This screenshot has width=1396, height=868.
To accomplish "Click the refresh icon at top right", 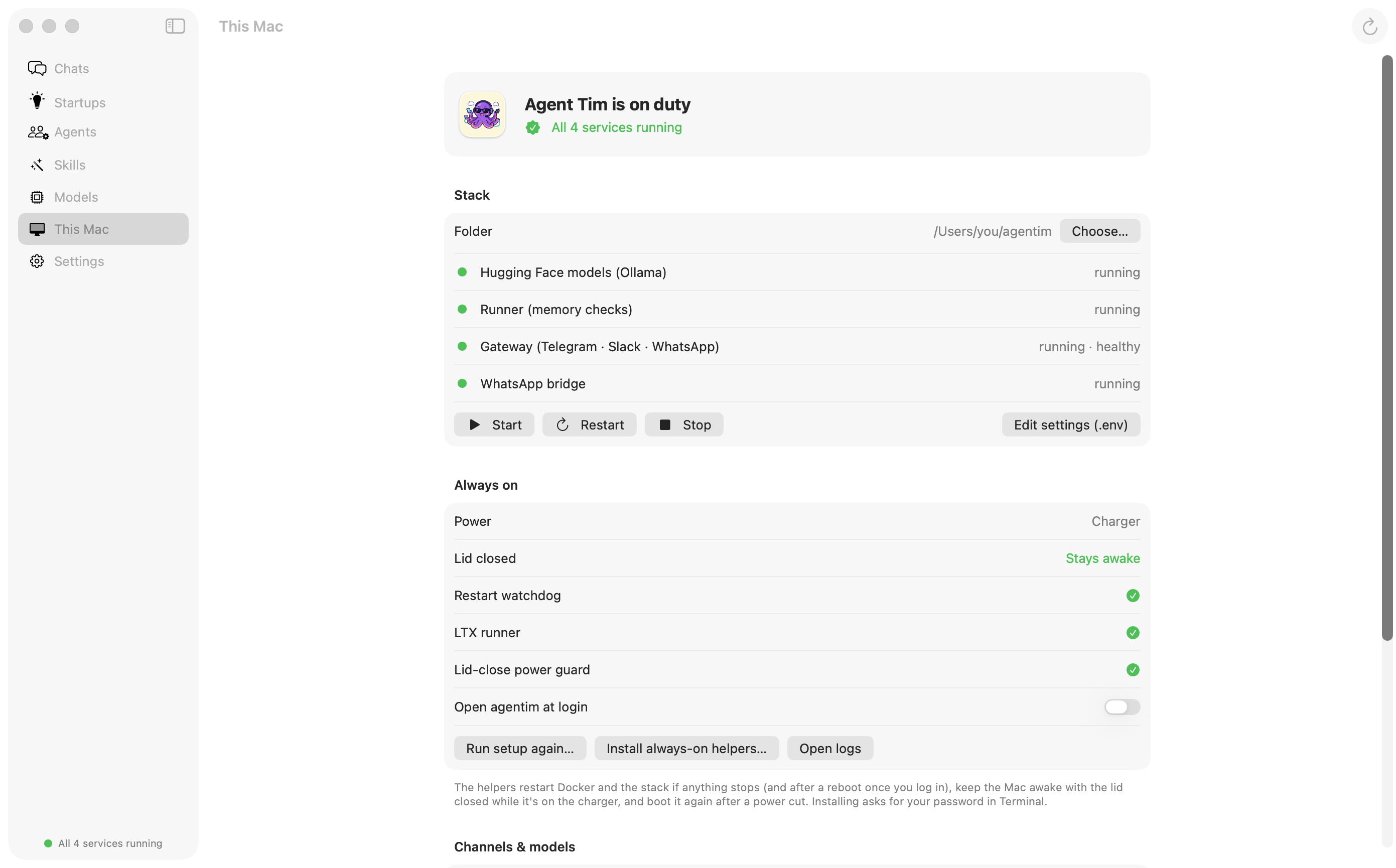I will 1369,27.
